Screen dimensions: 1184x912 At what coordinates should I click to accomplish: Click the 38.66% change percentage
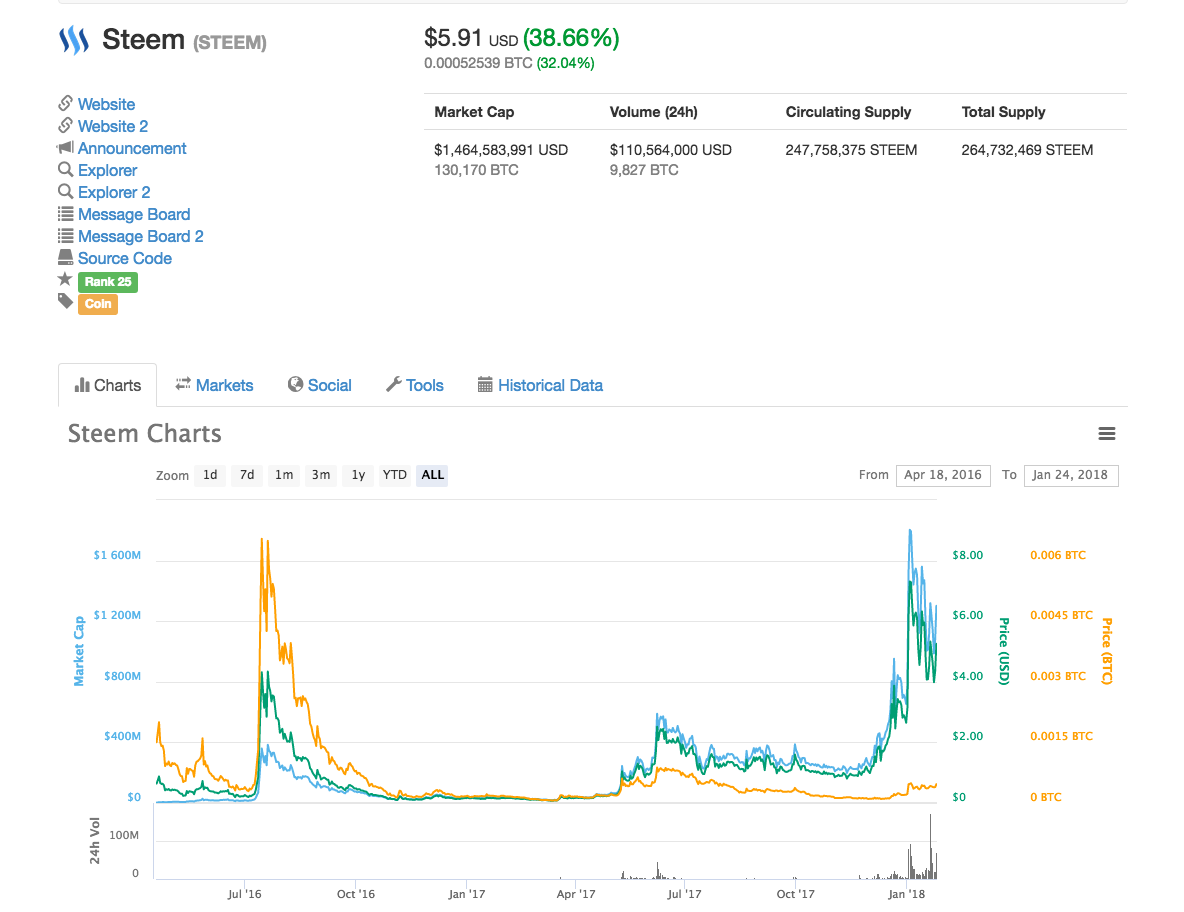(x=571, y=38)
